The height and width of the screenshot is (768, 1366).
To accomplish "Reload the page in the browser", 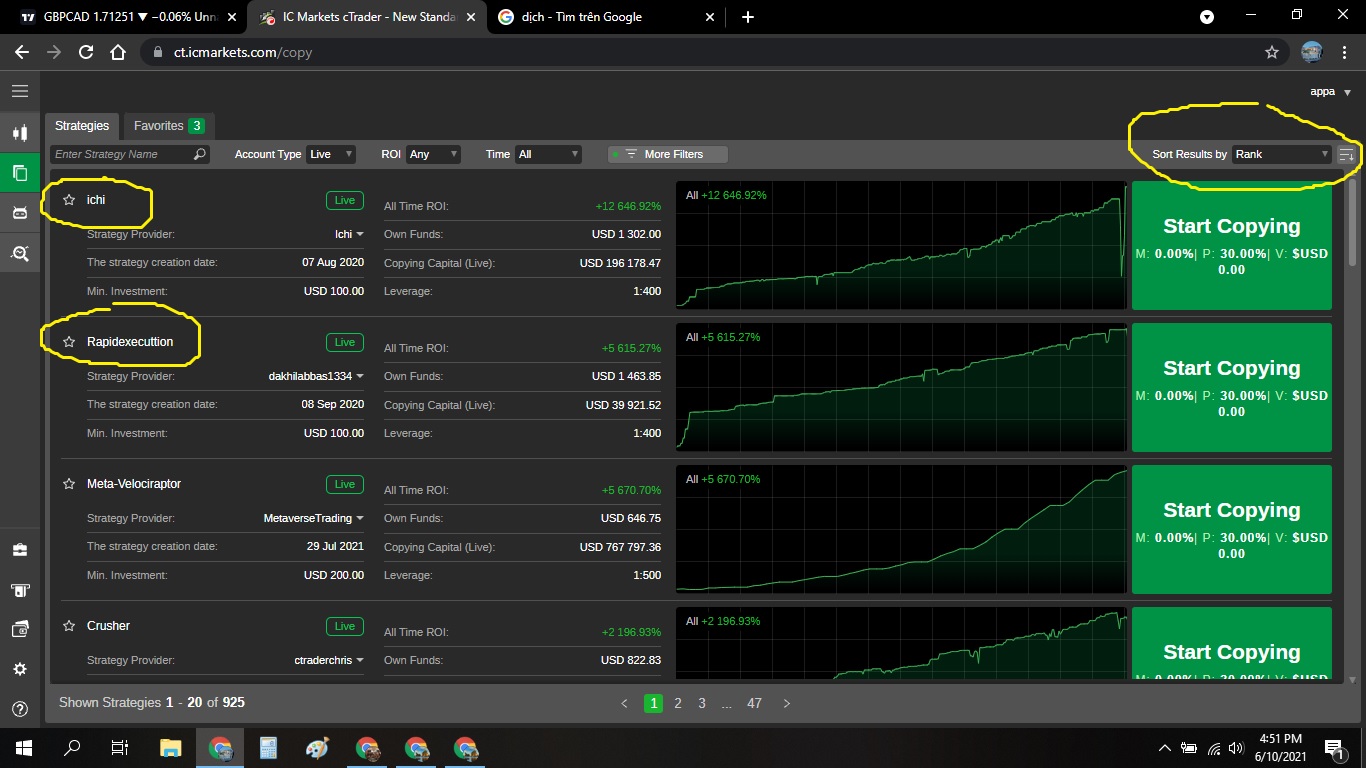I will click(86, 52).
